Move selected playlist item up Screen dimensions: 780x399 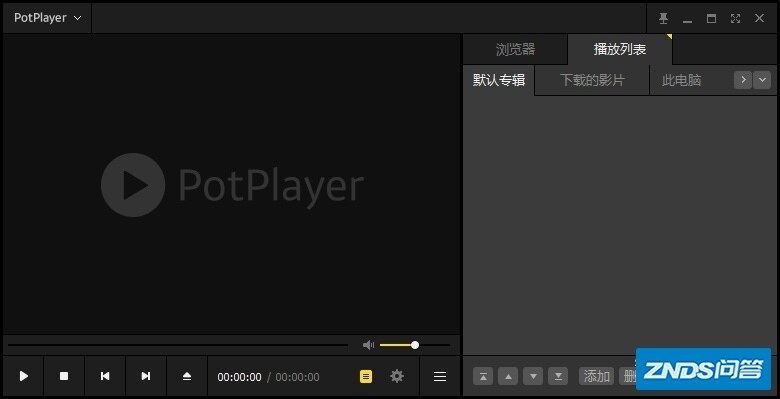pyautogui.click(x=508, y=376)
